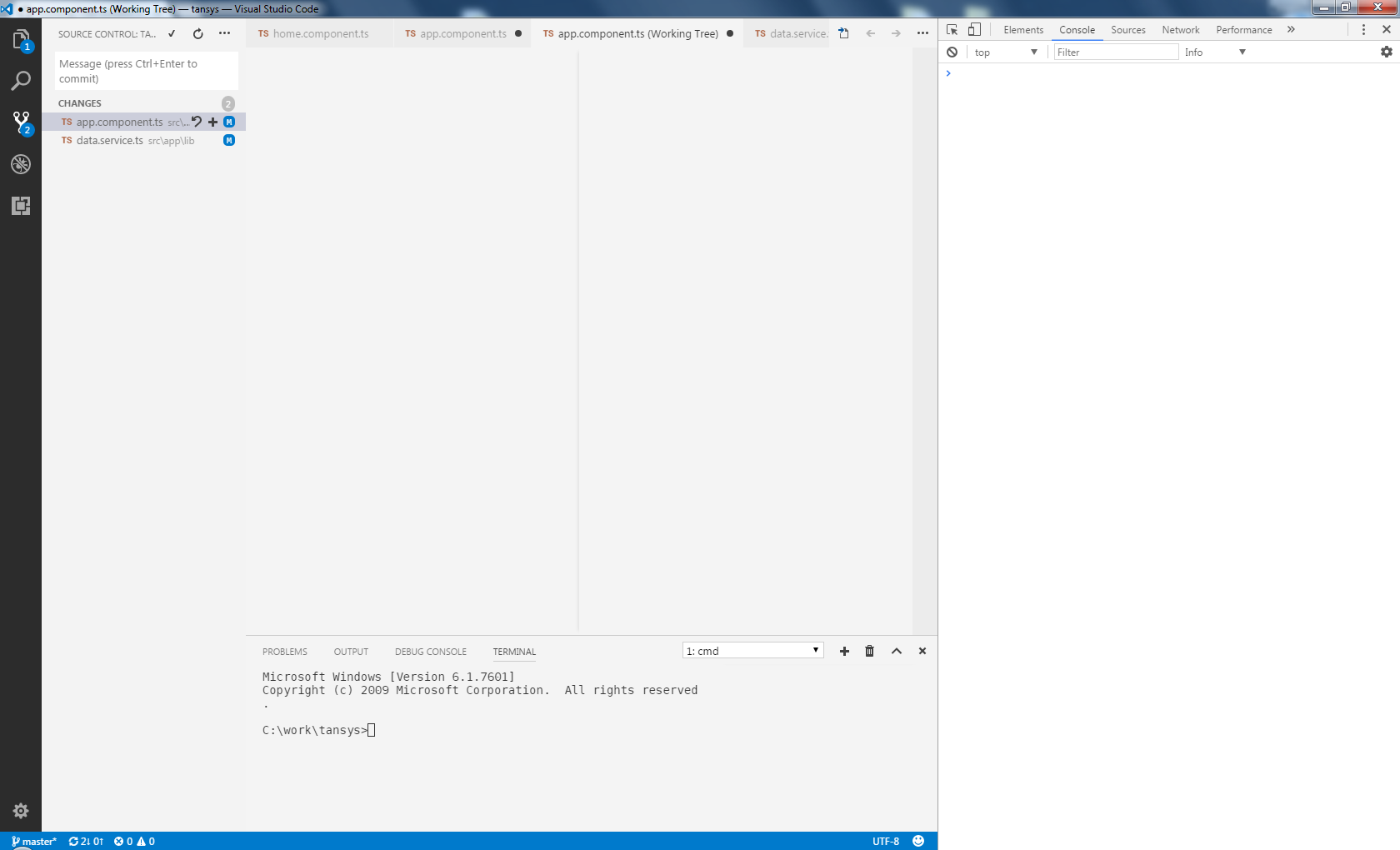
Task: Collapse the CHANGES section
Action: click(79, 102)
